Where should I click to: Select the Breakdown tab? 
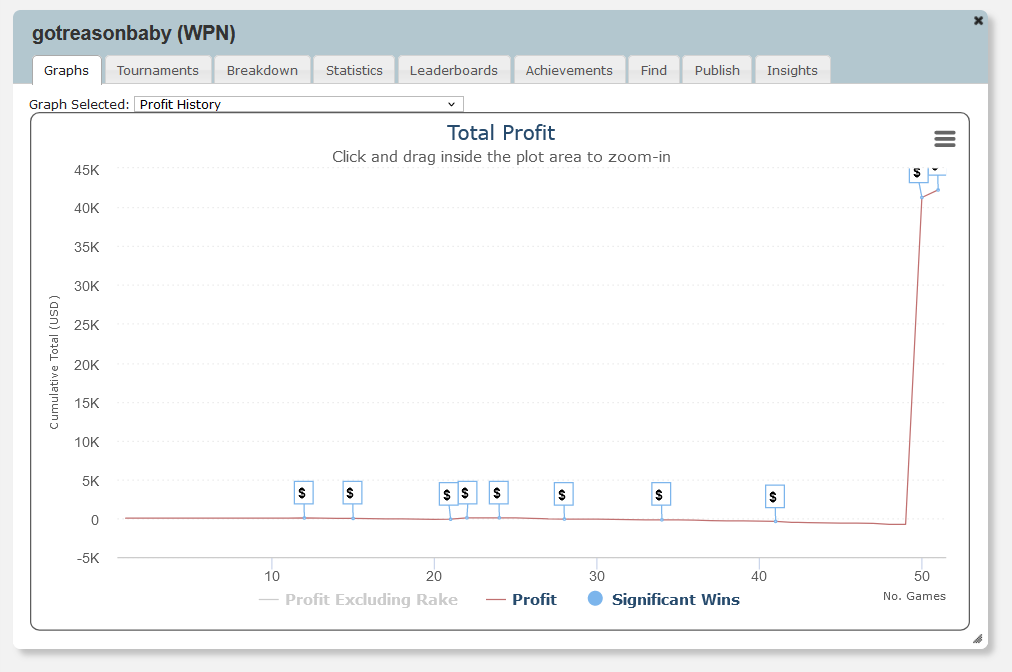click(x=262, y=70)
